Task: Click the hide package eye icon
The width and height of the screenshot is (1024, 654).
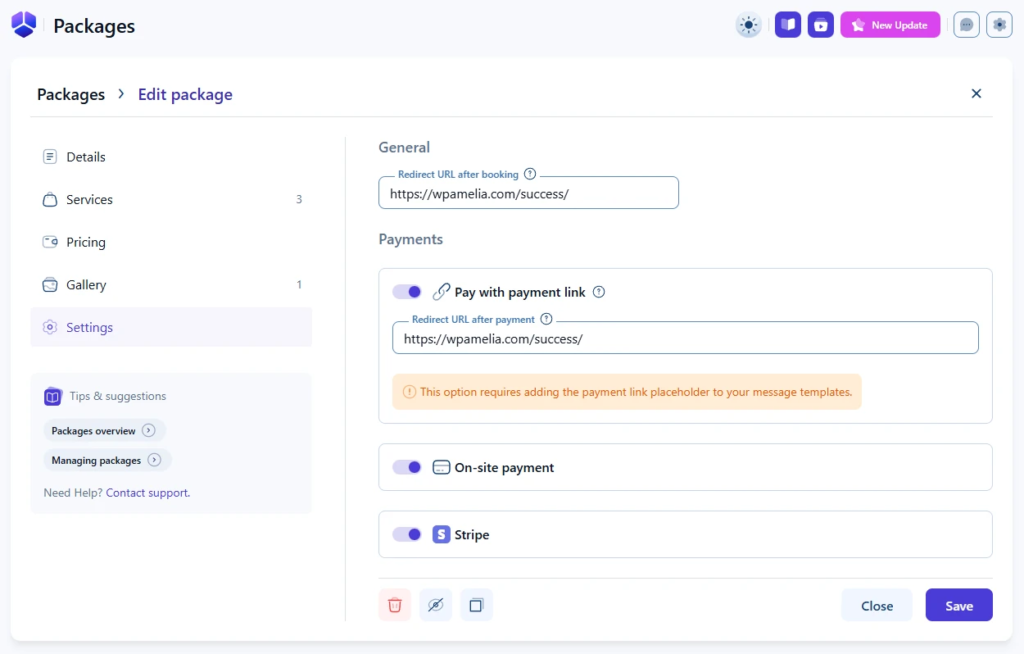Action: coord(435,605)
